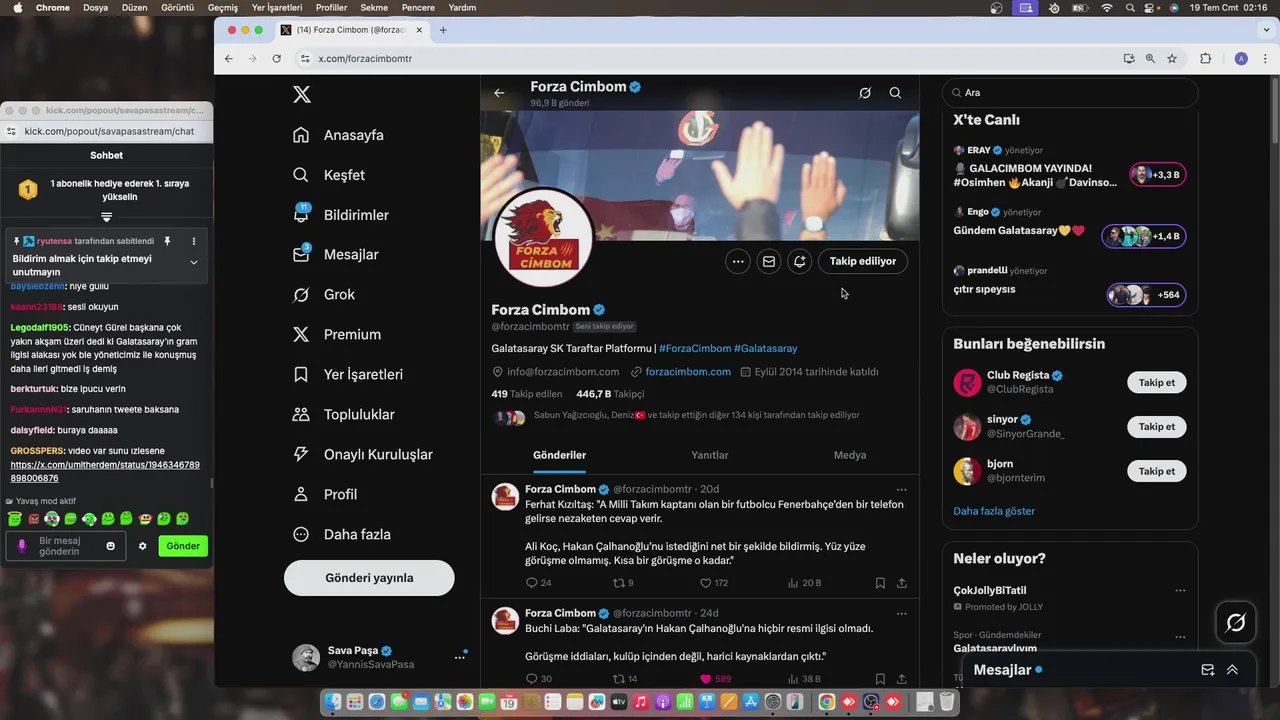Compose new message in Mesajlar drawer

click(1207, 670)
